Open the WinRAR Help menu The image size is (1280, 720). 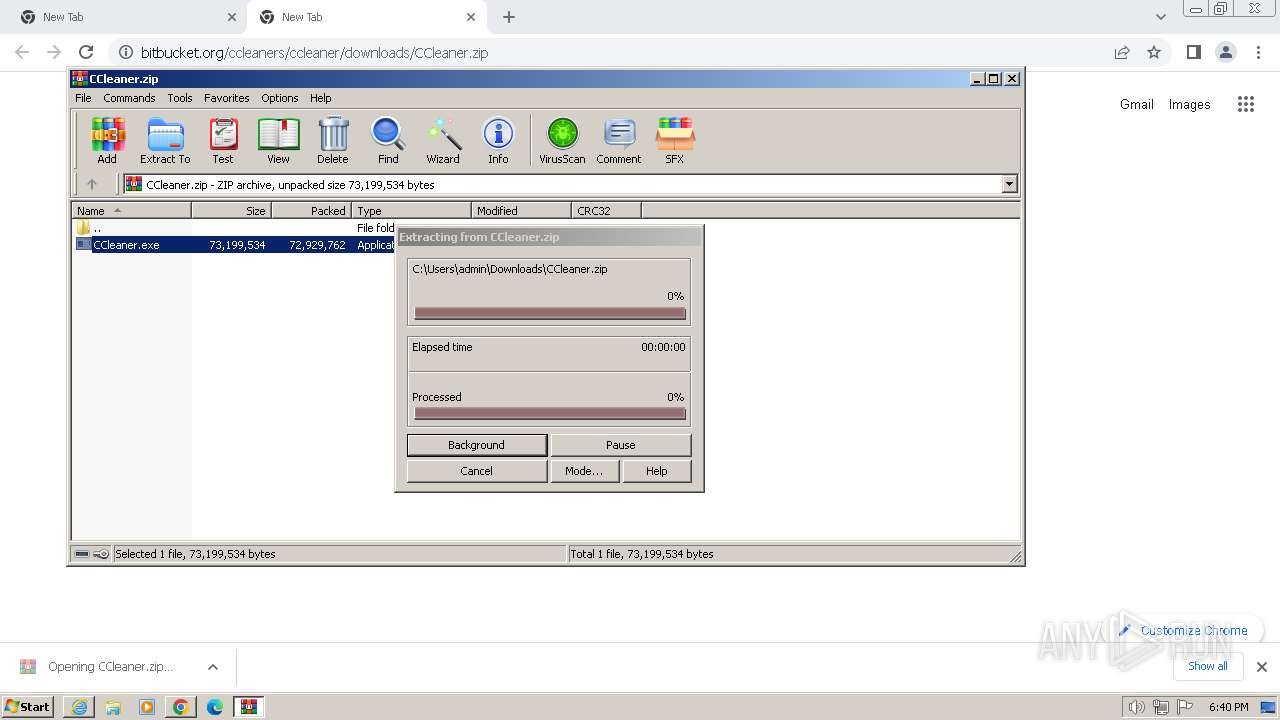coord(320,98)
